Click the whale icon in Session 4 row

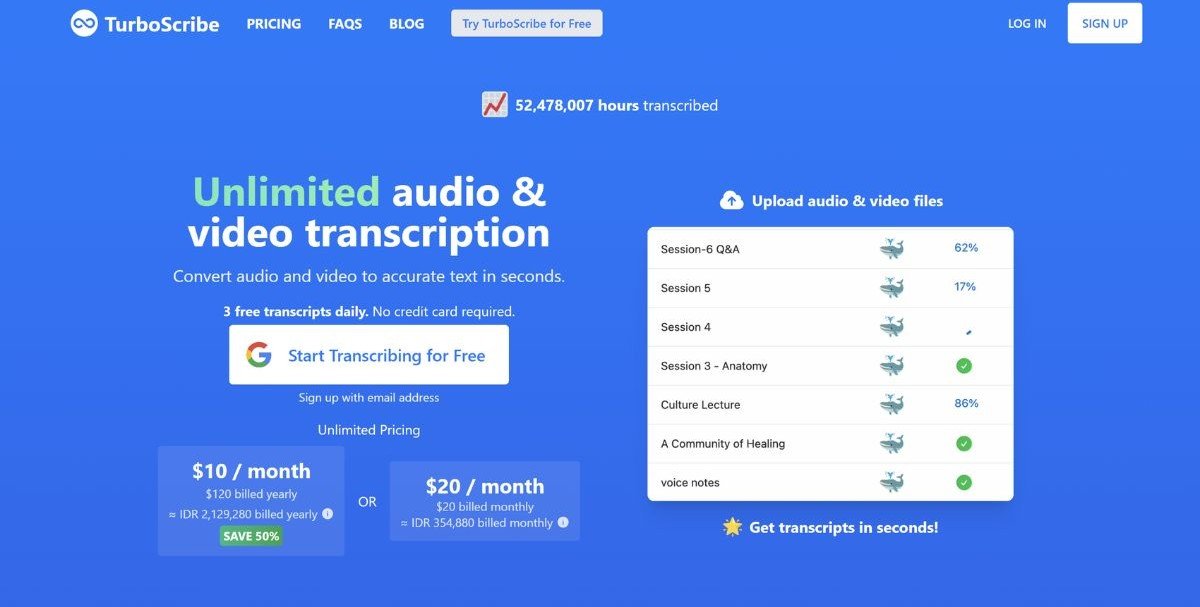pyautogui.click(x=891, y=327)
